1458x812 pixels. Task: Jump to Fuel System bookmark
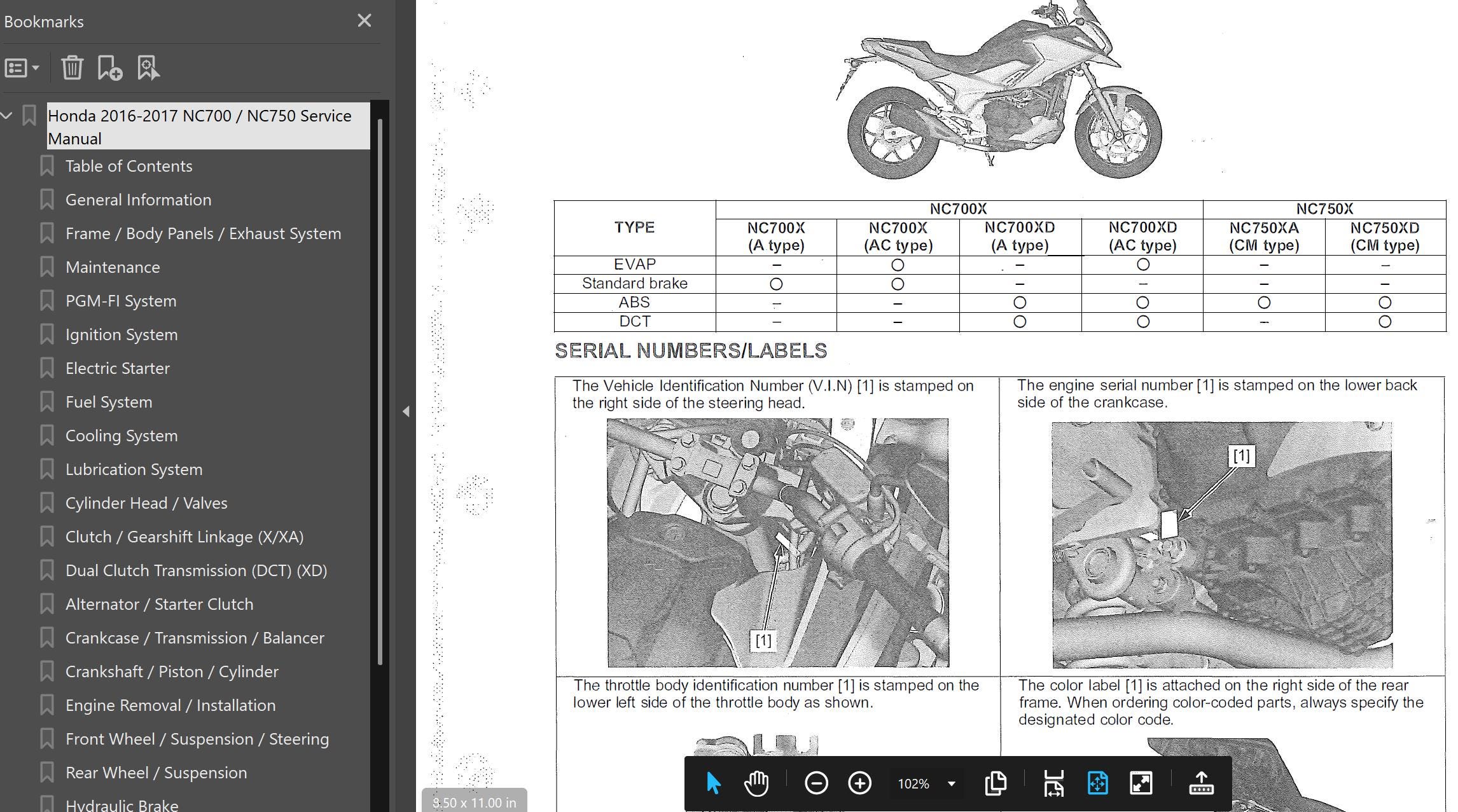[109, 402]
